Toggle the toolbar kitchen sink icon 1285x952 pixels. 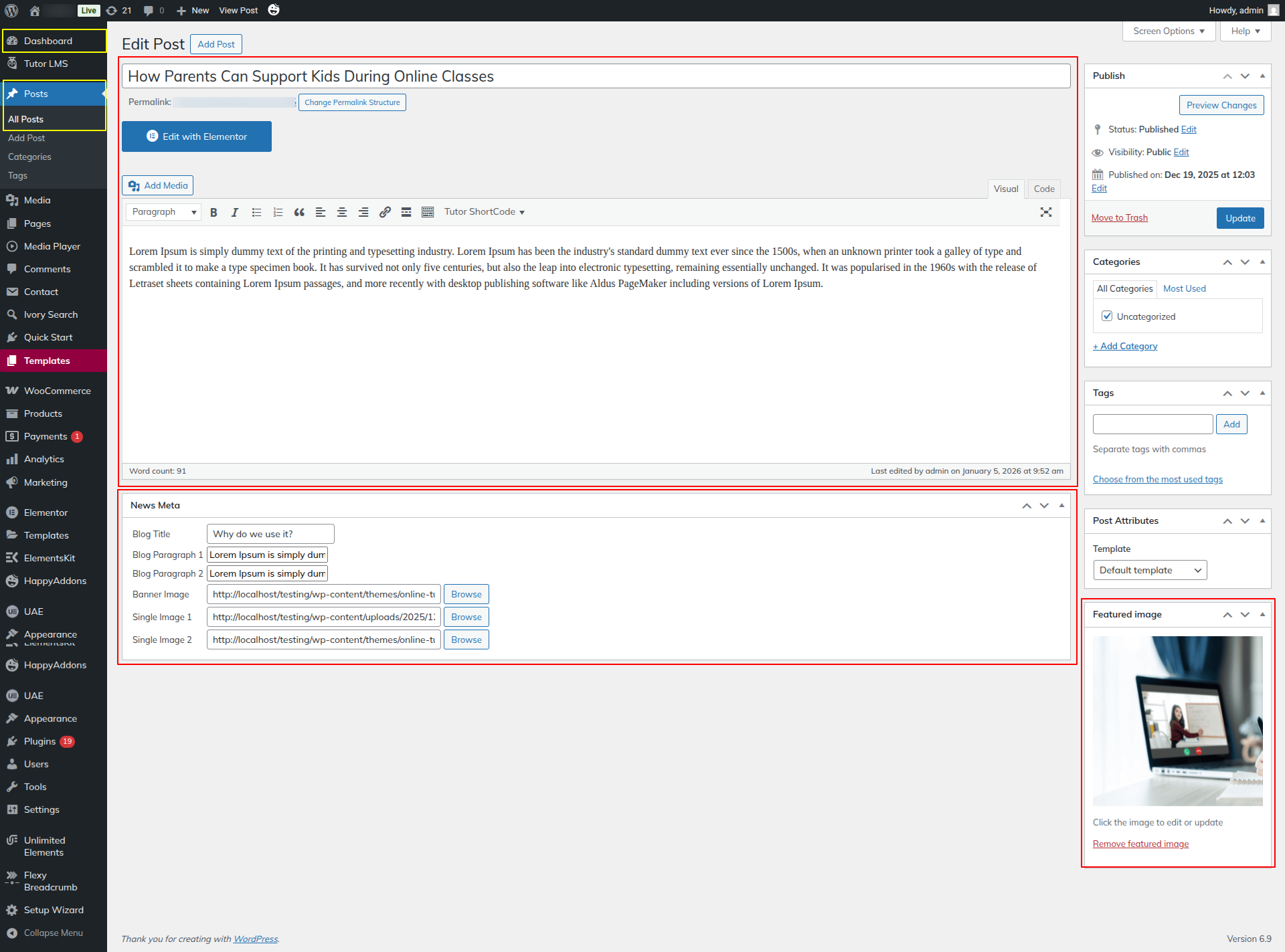(428, 212)
